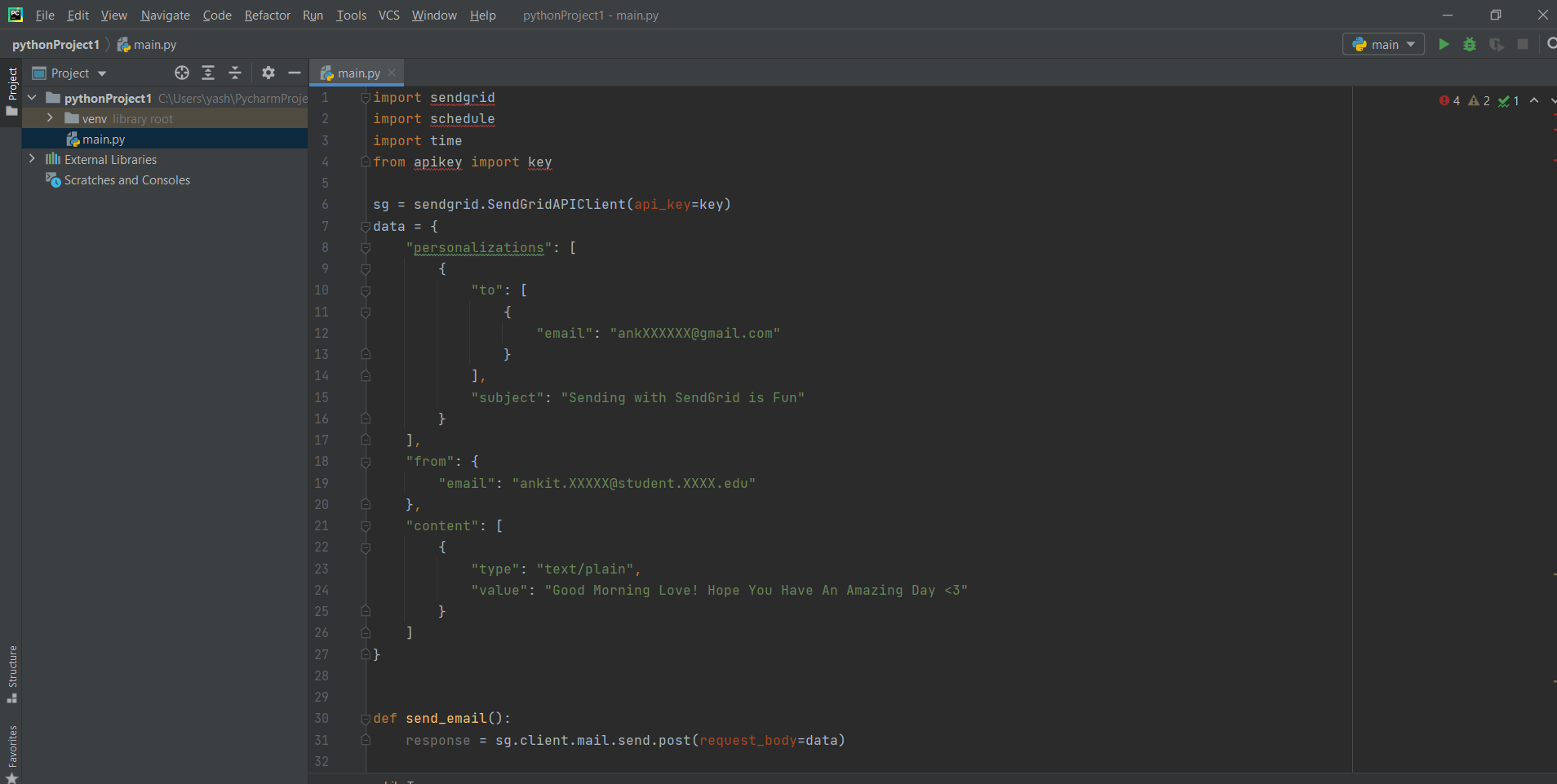Close the main.py editor tab
This screenshot has height=784, width=1557.
click(x=392, y=73)
